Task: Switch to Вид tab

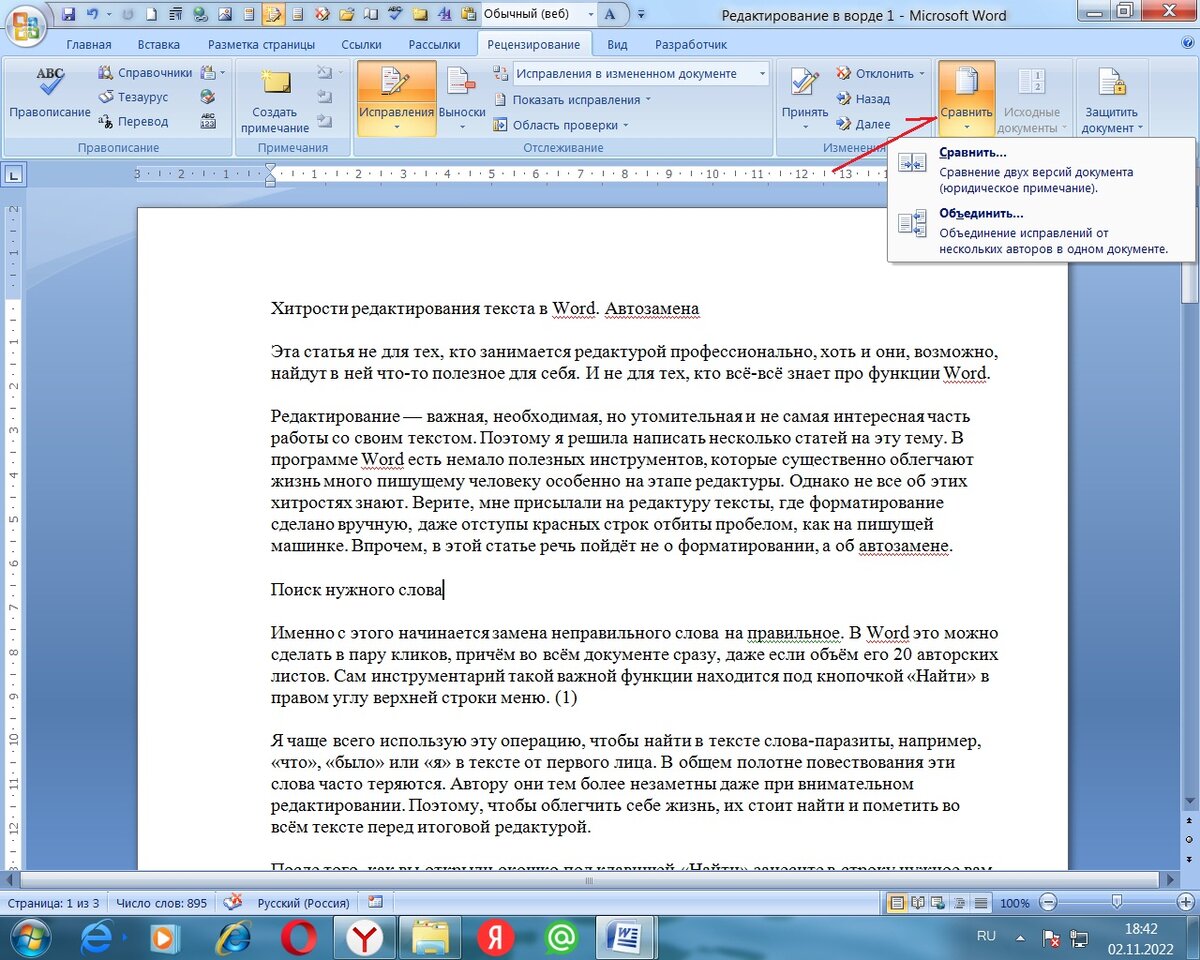Action: point(617,45)
